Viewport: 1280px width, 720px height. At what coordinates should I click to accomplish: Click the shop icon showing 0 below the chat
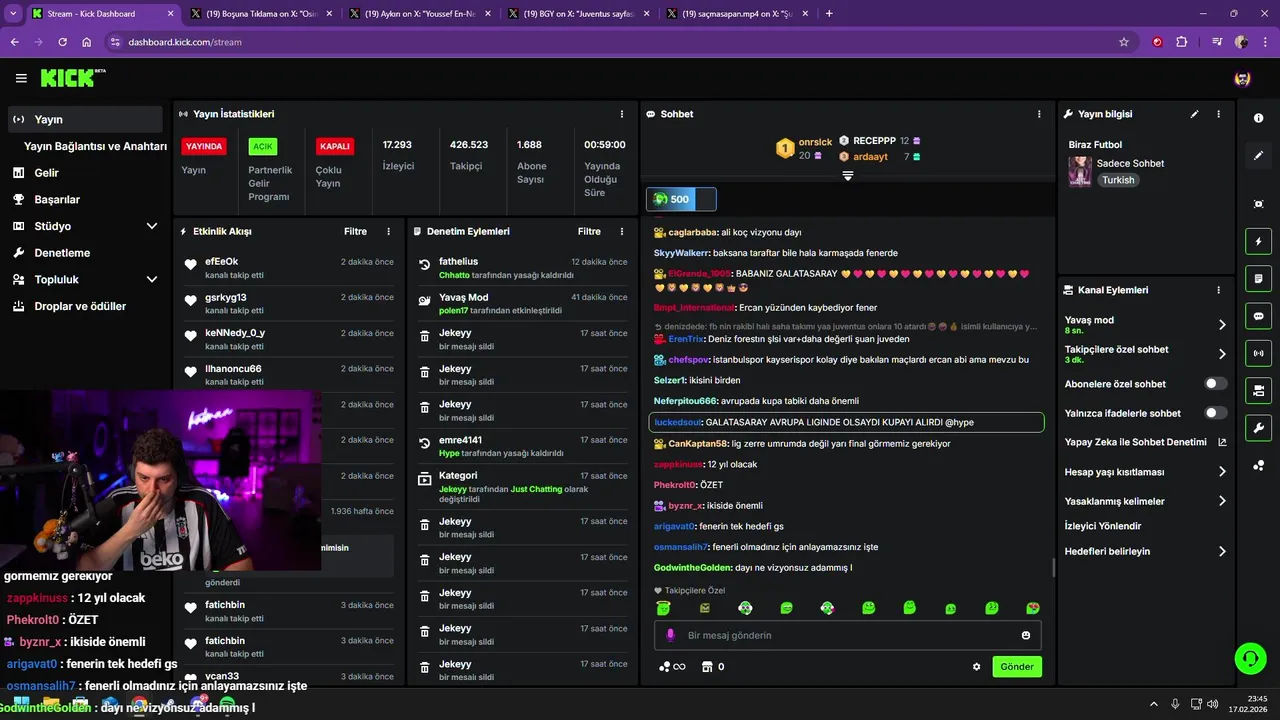click(x=712, y=667)
